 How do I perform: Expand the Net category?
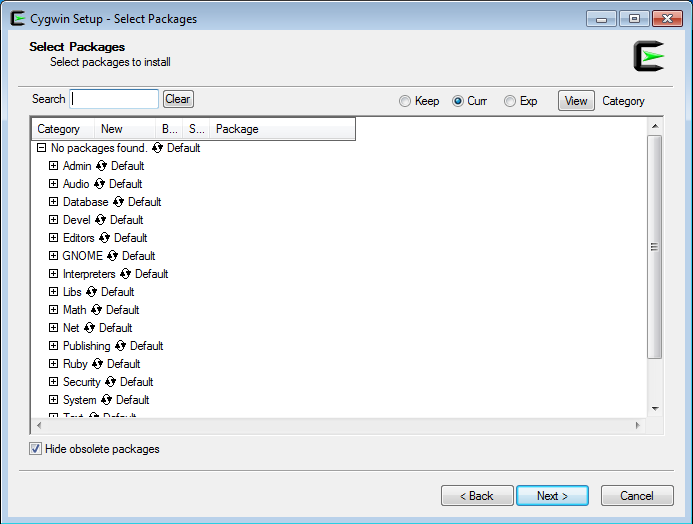click(x=53, y=328)
